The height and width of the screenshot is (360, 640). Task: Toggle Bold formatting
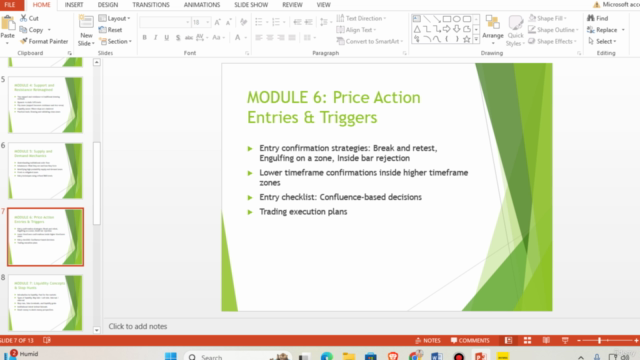click(x=144, y=38)
